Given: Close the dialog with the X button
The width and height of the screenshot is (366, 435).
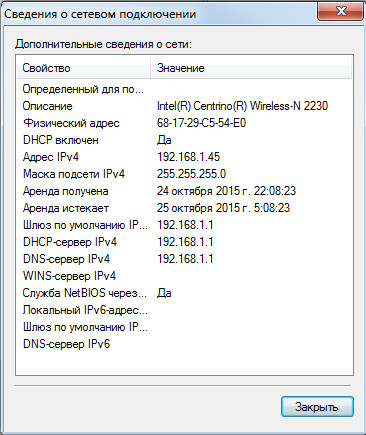Looking at the screenshot, I should coord(340,11).
